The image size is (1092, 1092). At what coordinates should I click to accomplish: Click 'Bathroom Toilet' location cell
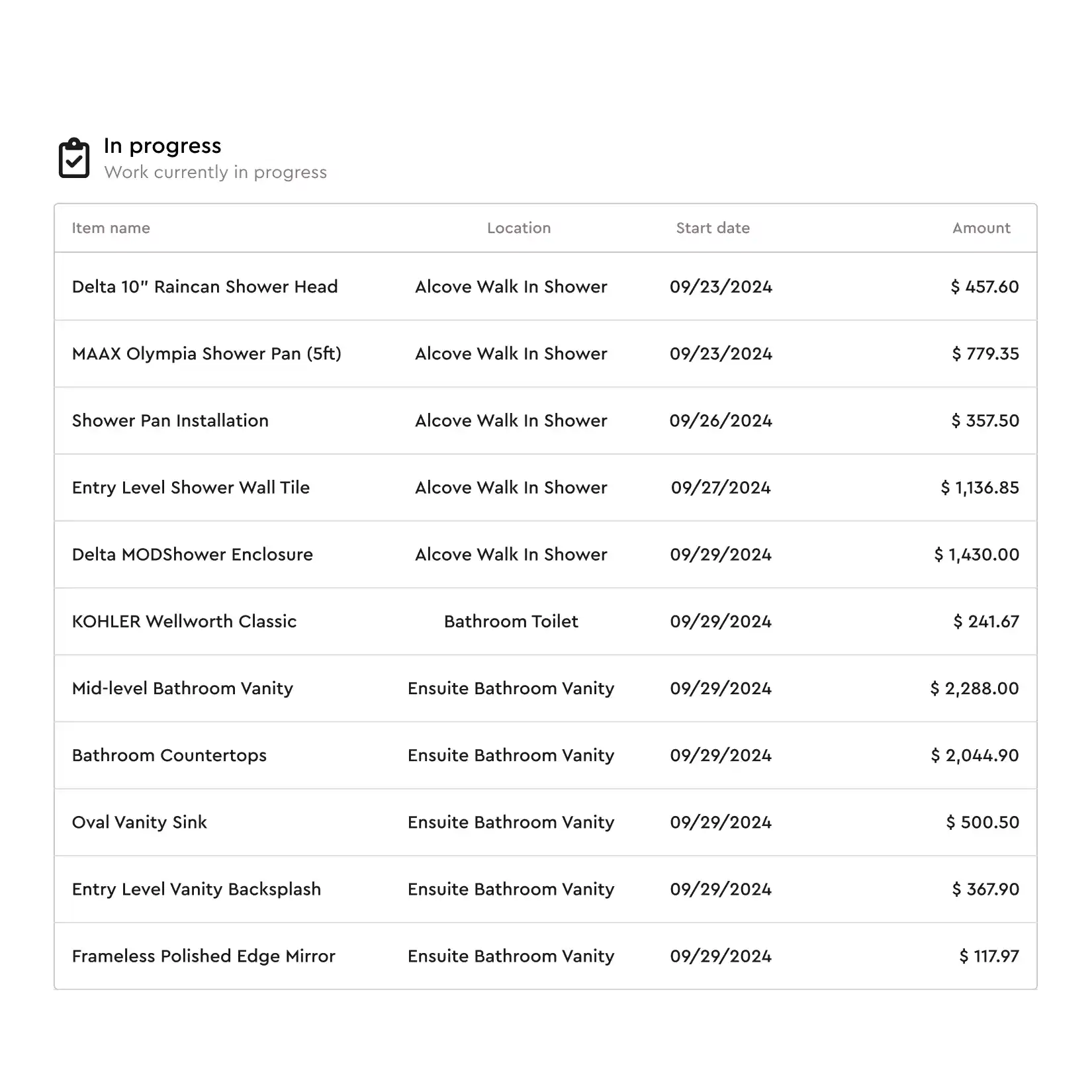click(511, 621)
